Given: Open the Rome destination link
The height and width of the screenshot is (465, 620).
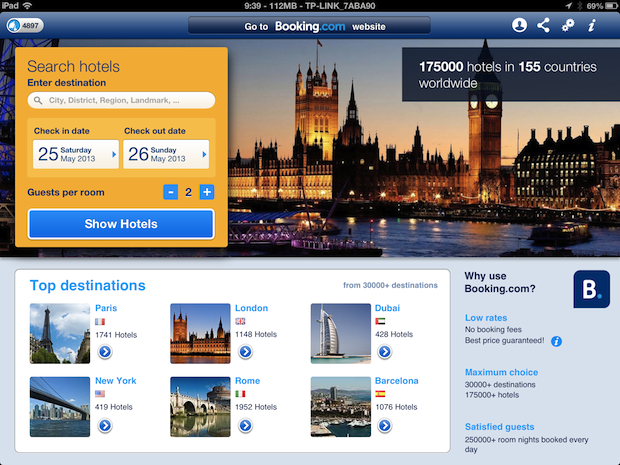Looking at the screenshot, I should point(248,381).
